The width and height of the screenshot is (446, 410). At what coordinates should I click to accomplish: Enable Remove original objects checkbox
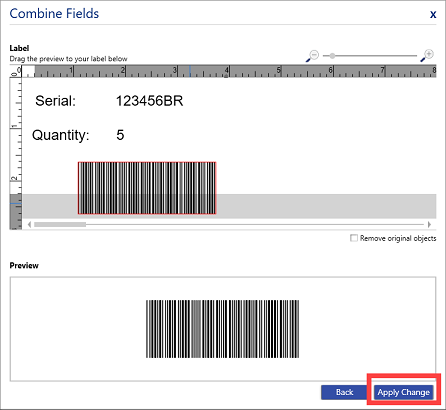pyautogui.click(x=354, y=238)
